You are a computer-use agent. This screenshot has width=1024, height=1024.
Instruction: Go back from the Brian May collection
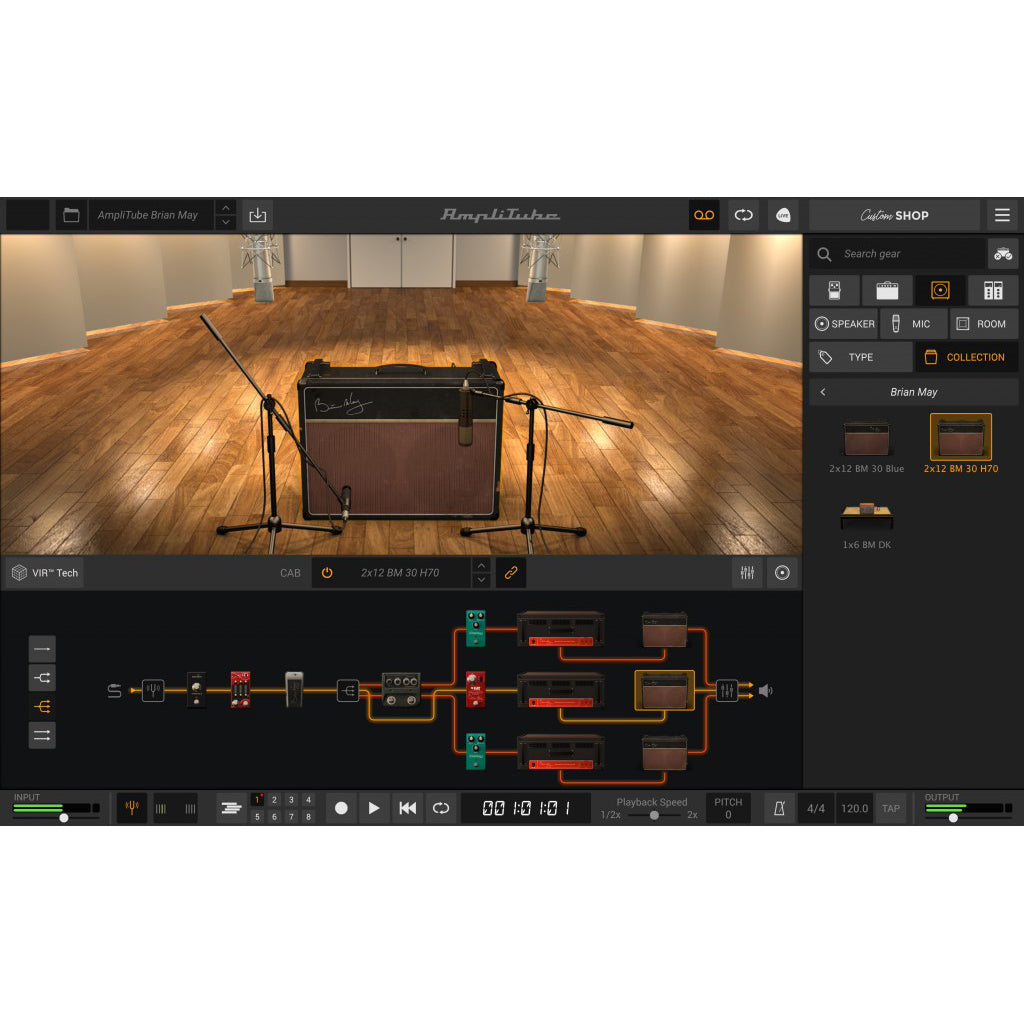(822, 392)
